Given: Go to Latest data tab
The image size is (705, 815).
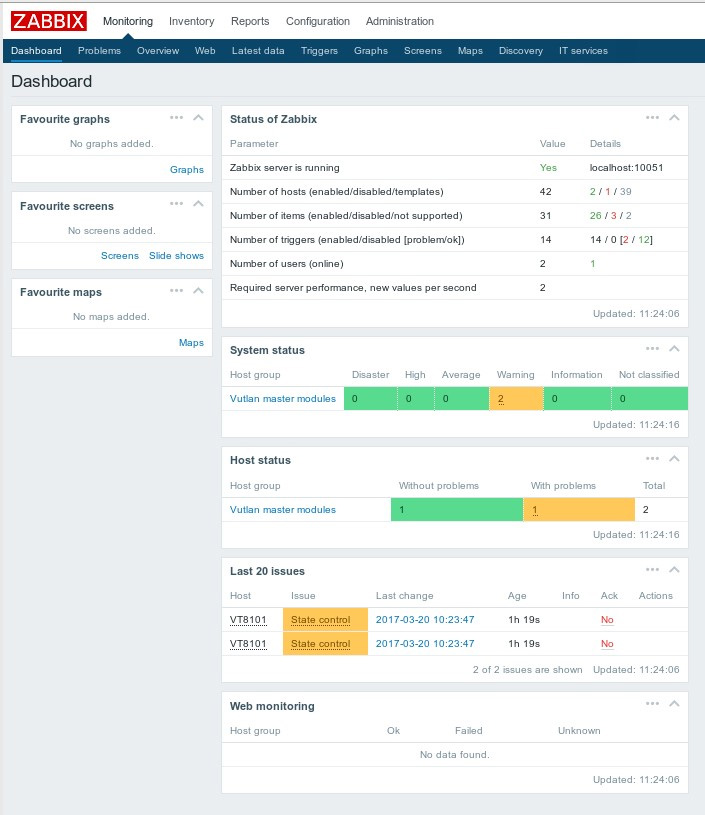Looking at the screenshot, I should [x=258, y=51].
